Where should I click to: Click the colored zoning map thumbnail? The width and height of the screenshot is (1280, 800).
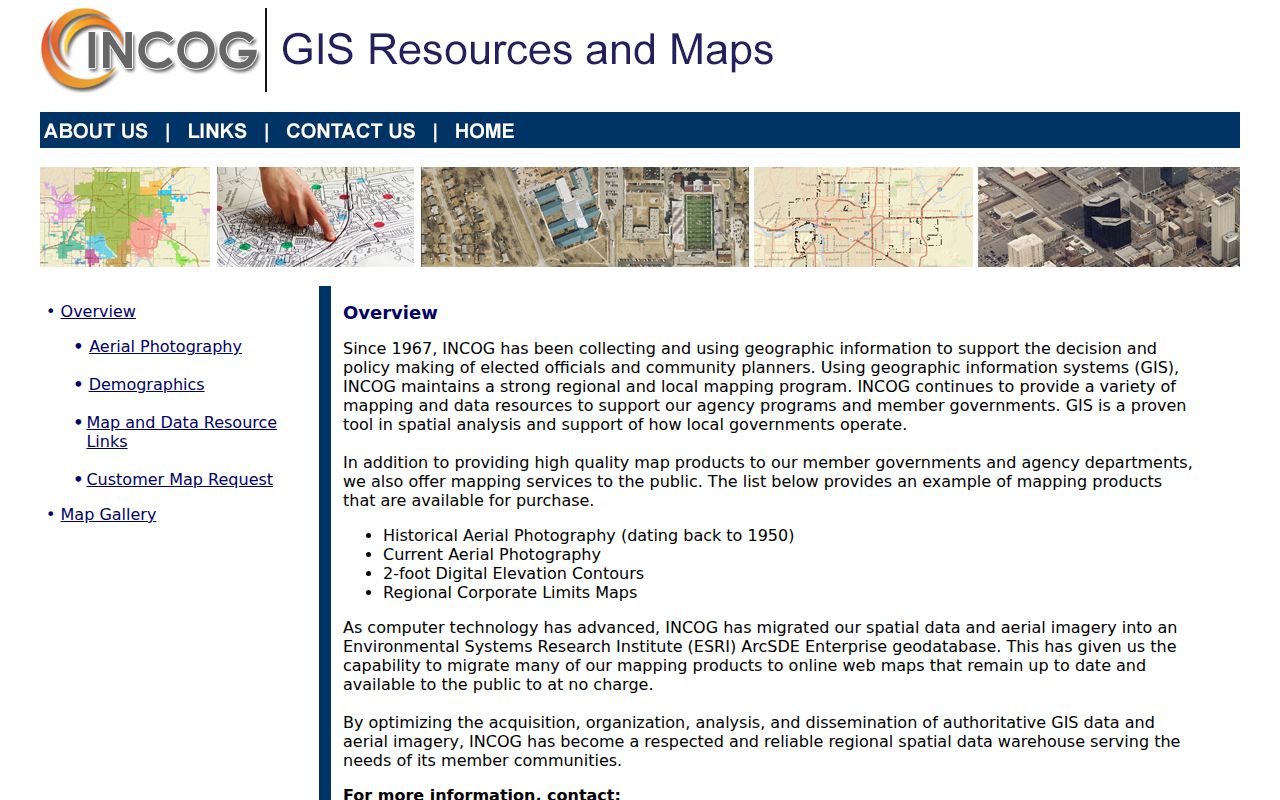tap(125, 217)
